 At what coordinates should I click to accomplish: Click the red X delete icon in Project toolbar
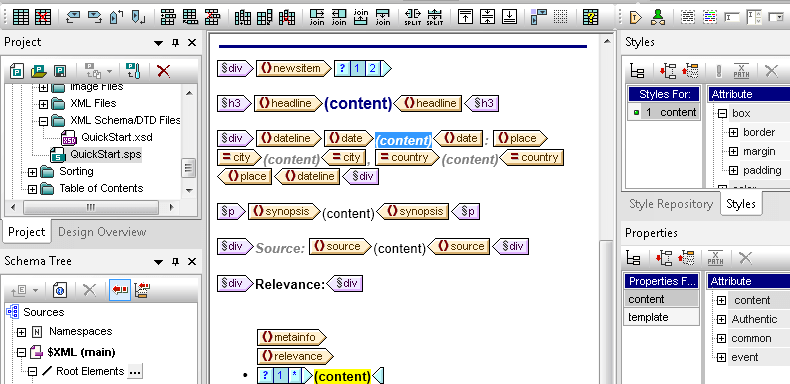[x=163, y=71]
